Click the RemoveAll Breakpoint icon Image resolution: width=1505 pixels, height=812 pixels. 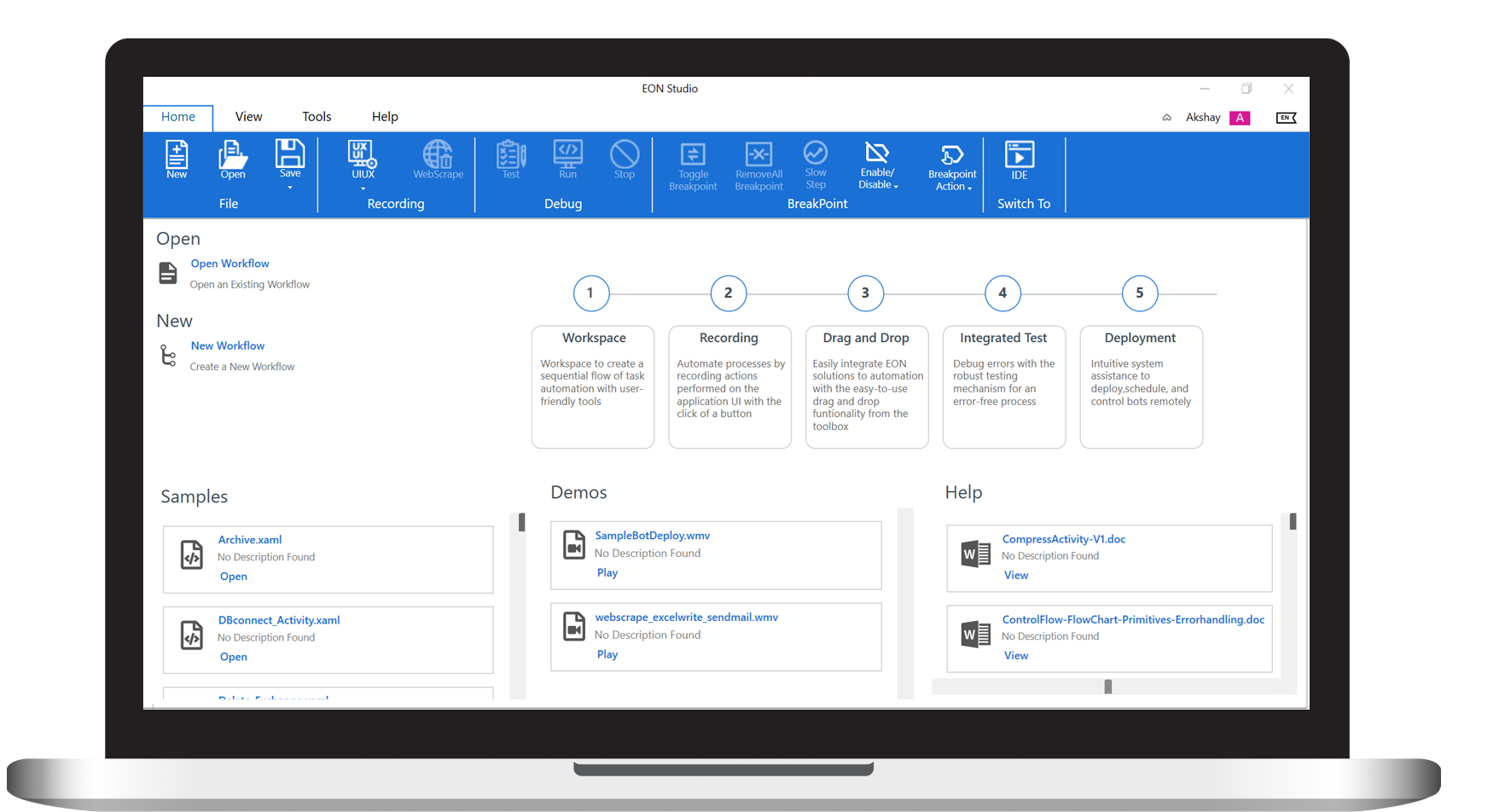pyautogui.click(x=758, y=166)
